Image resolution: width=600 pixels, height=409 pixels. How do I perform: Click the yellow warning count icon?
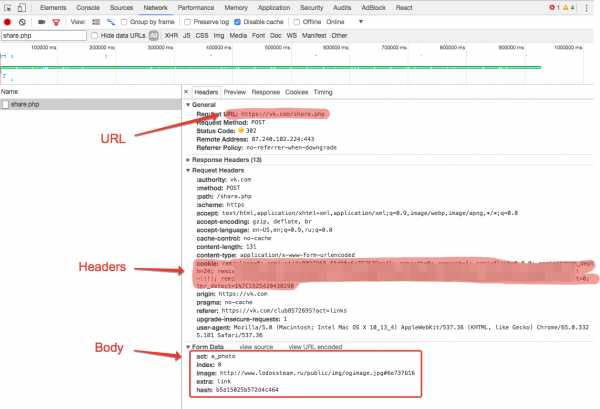(x=566, y=7)
